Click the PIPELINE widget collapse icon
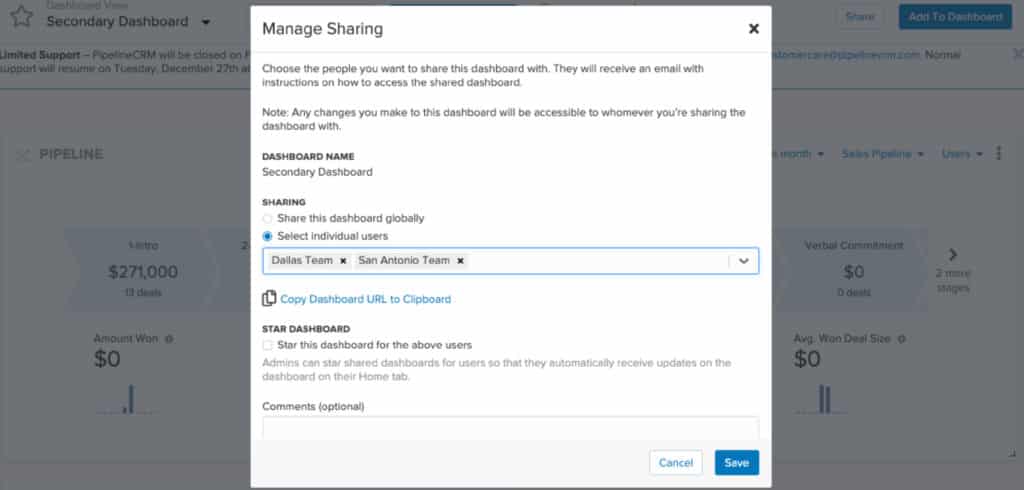Screen dimensions: 1024x490 pos(24,155)
